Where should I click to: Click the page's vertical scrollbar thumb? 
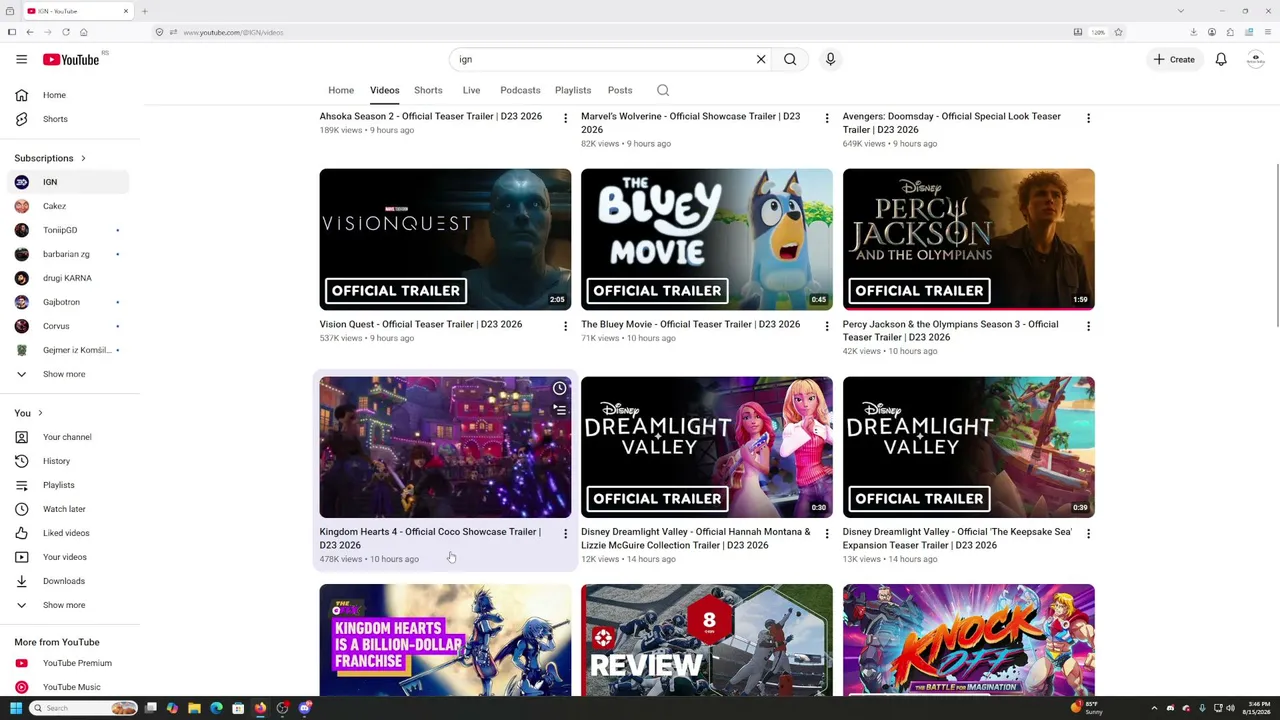1276,243
